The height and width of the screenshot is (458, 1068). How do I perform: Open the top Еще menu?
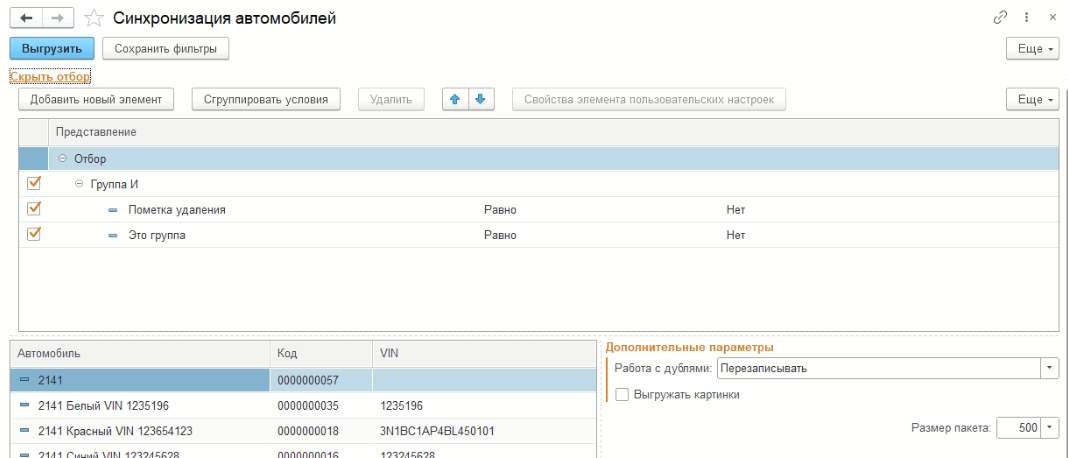click(1031, 48)
